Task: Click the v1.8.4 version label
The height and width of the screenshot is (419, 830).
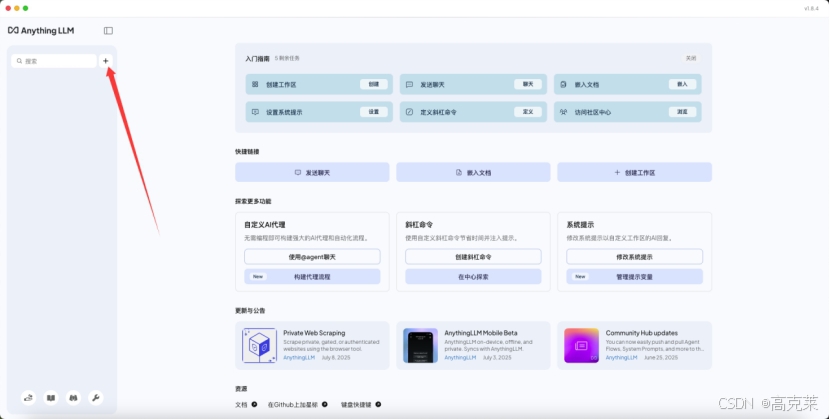Action: [x=811, y=8]
